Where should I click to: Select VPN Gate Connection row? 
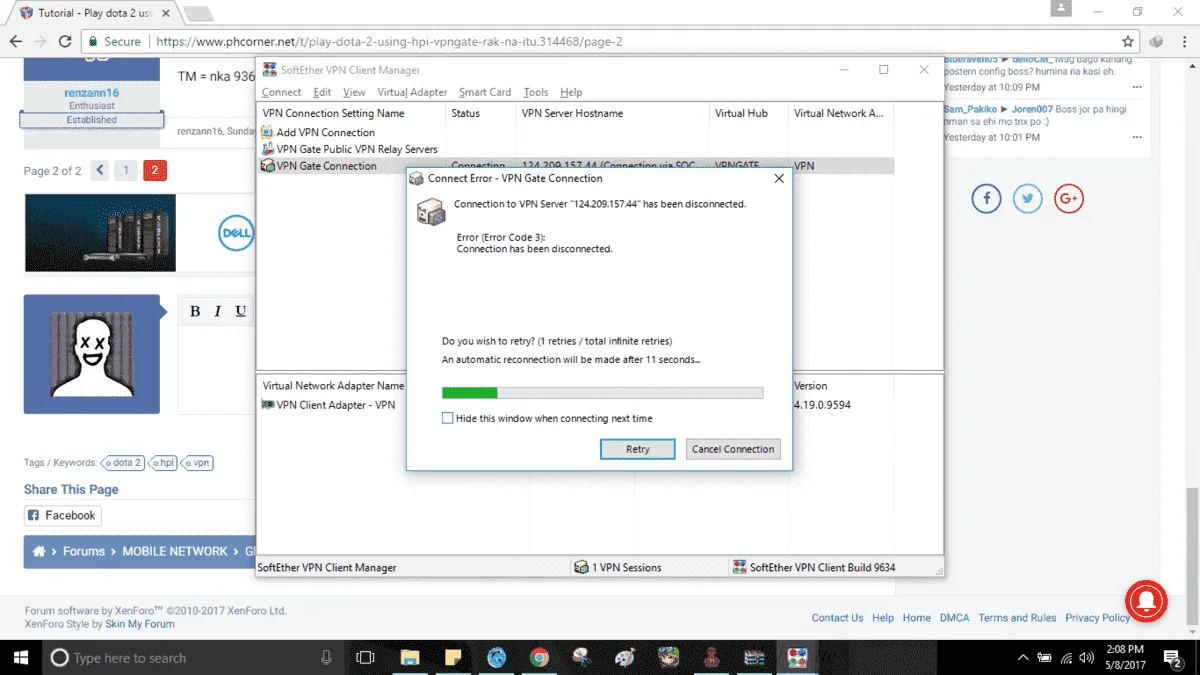point(577,166)
